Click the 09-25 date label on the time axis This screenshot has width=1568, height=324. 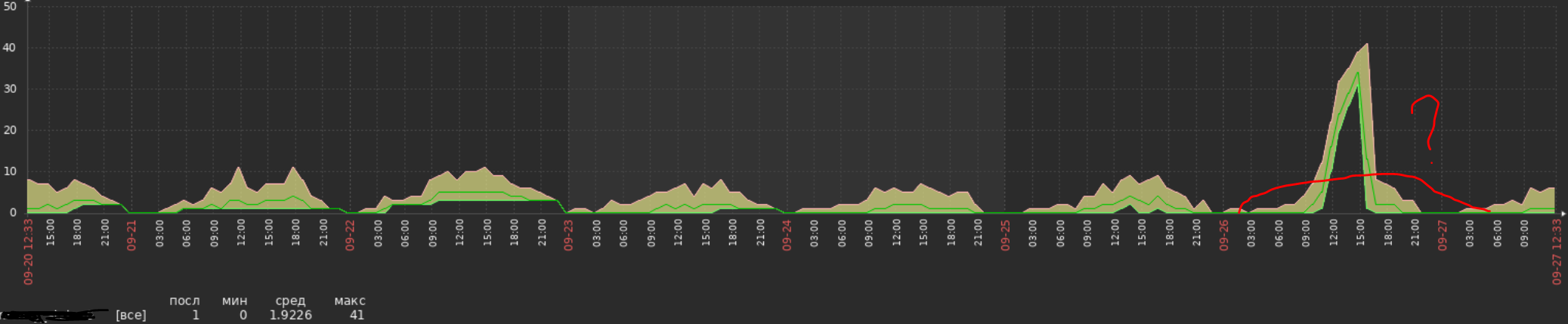pyautogui.click(x=1005, y=235)
